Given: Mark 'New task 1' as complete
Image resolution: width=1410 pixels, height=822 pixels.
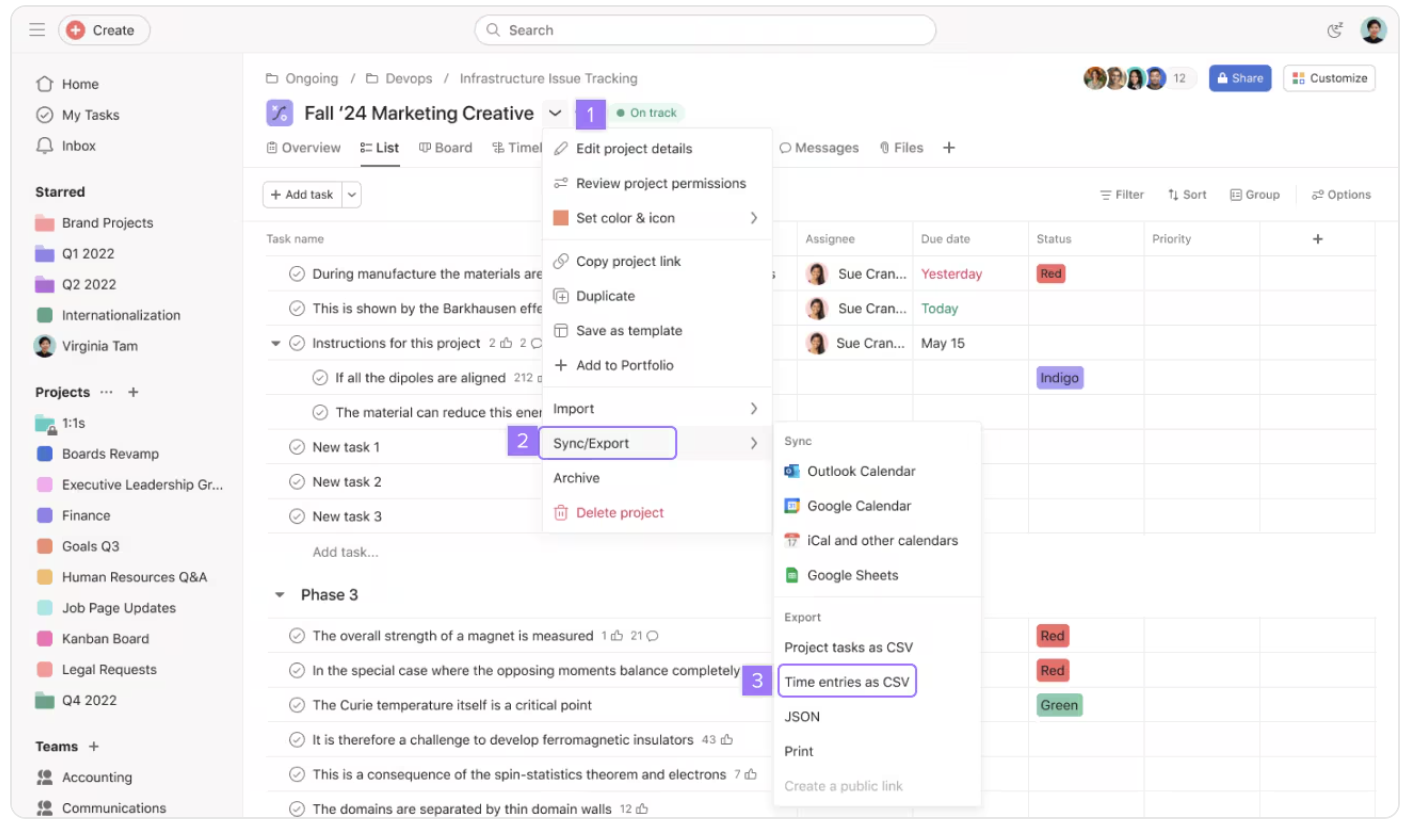Looking at the screenshot, I should click(x=297, y=447).
